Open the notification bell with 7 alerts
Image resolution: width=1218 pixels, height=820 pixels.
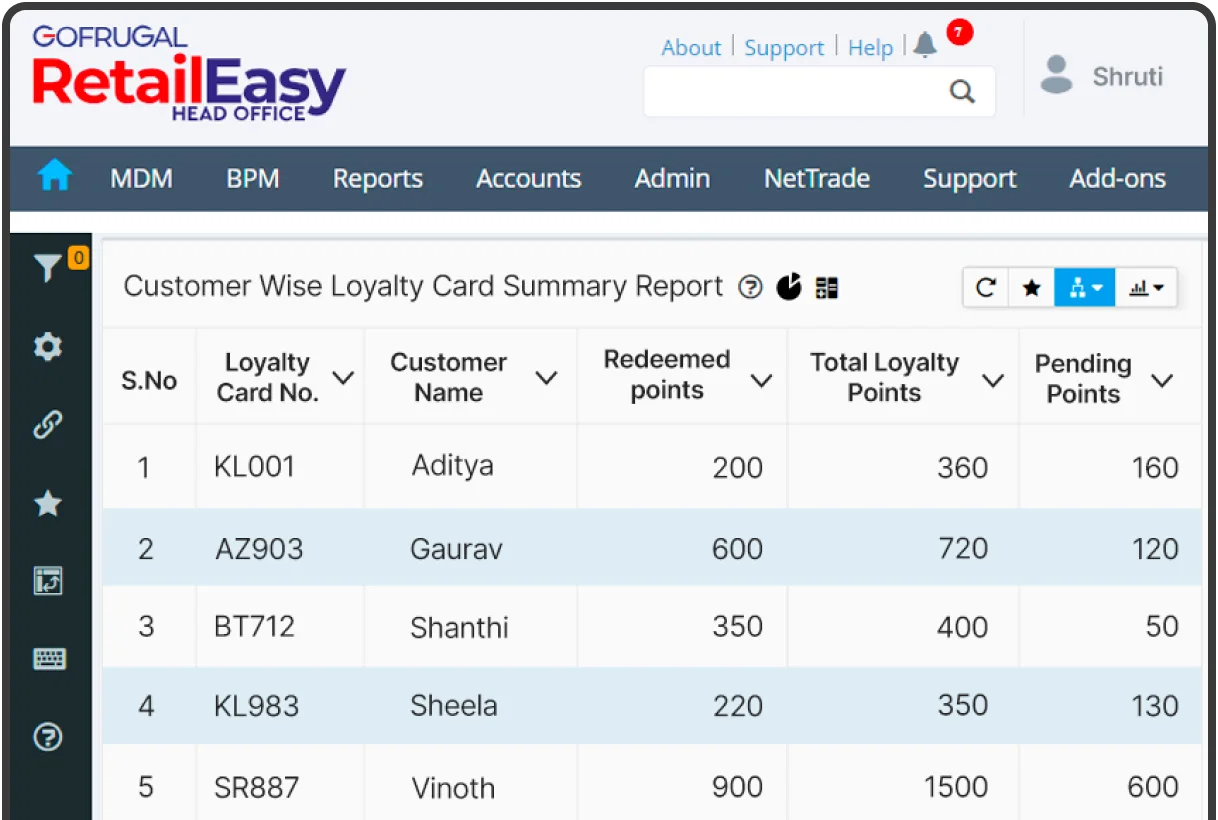pos(925,44)
